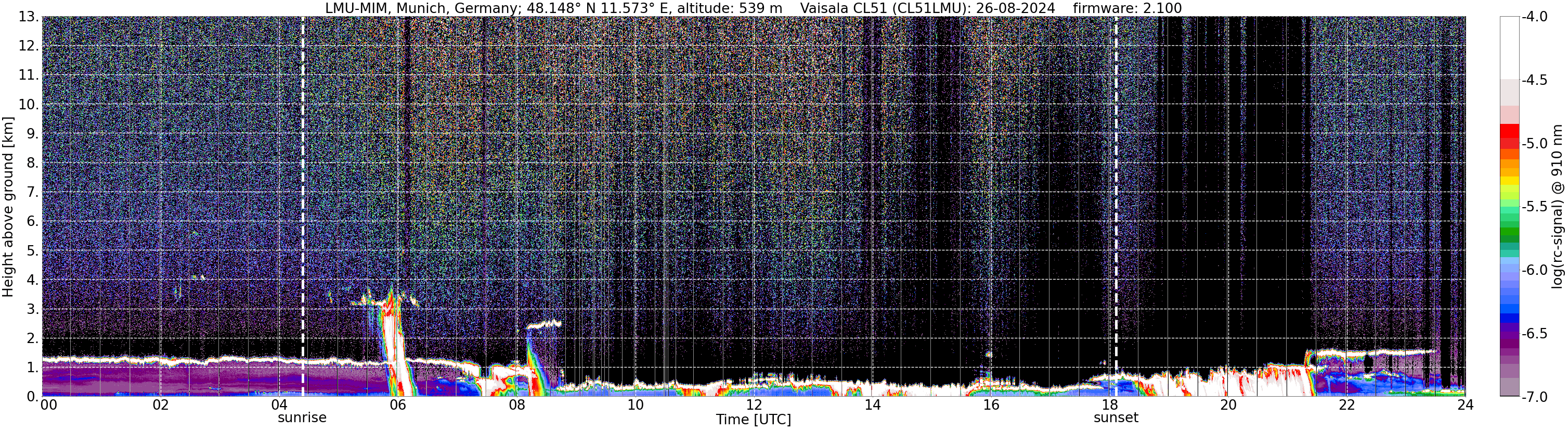Click the '18' time axis tick label
The height and width of the screenshot is (430, 1568).
1110,405
